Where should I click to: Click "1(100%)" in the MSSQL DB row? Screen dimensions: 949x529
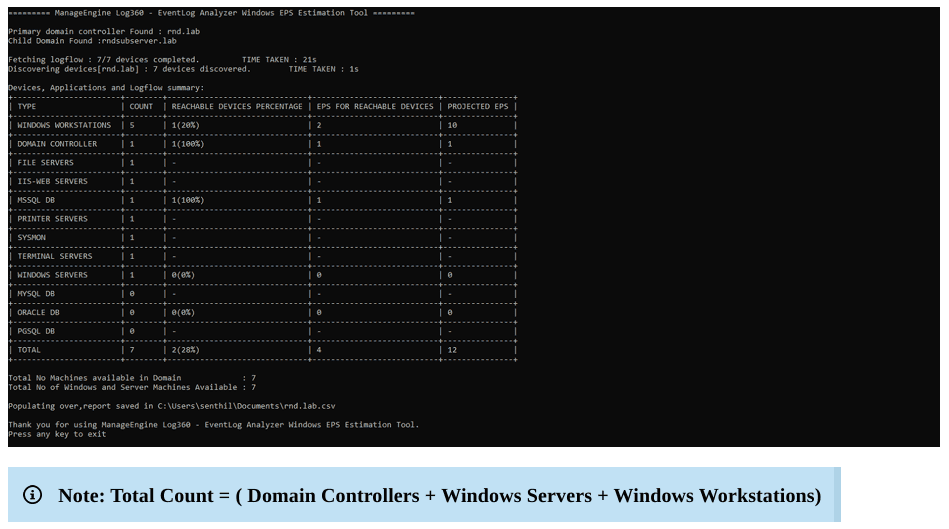coord(188,200)
